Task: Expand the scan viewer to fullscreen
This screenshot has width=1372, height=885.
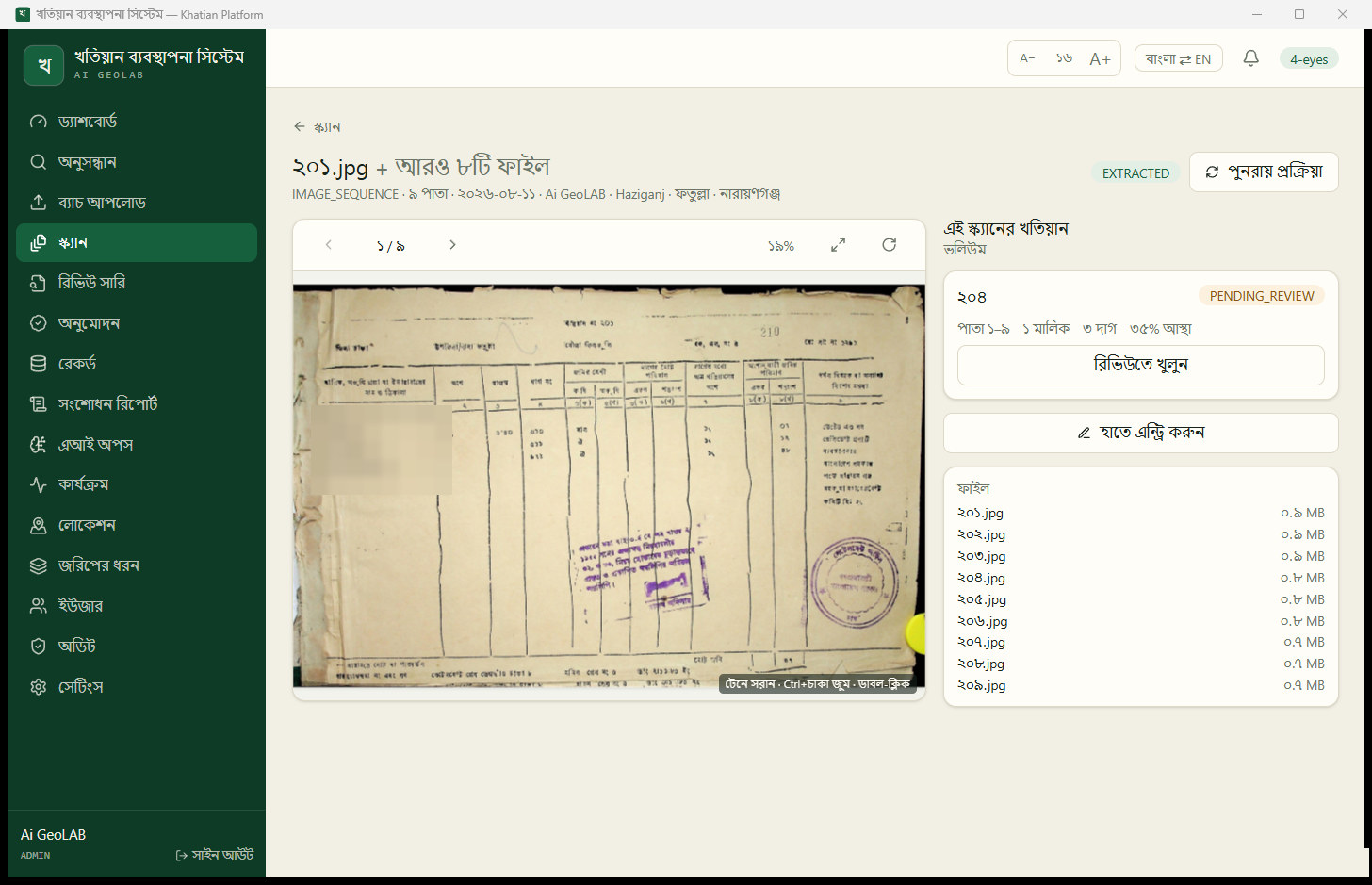Action: click(x=838, y=245)
